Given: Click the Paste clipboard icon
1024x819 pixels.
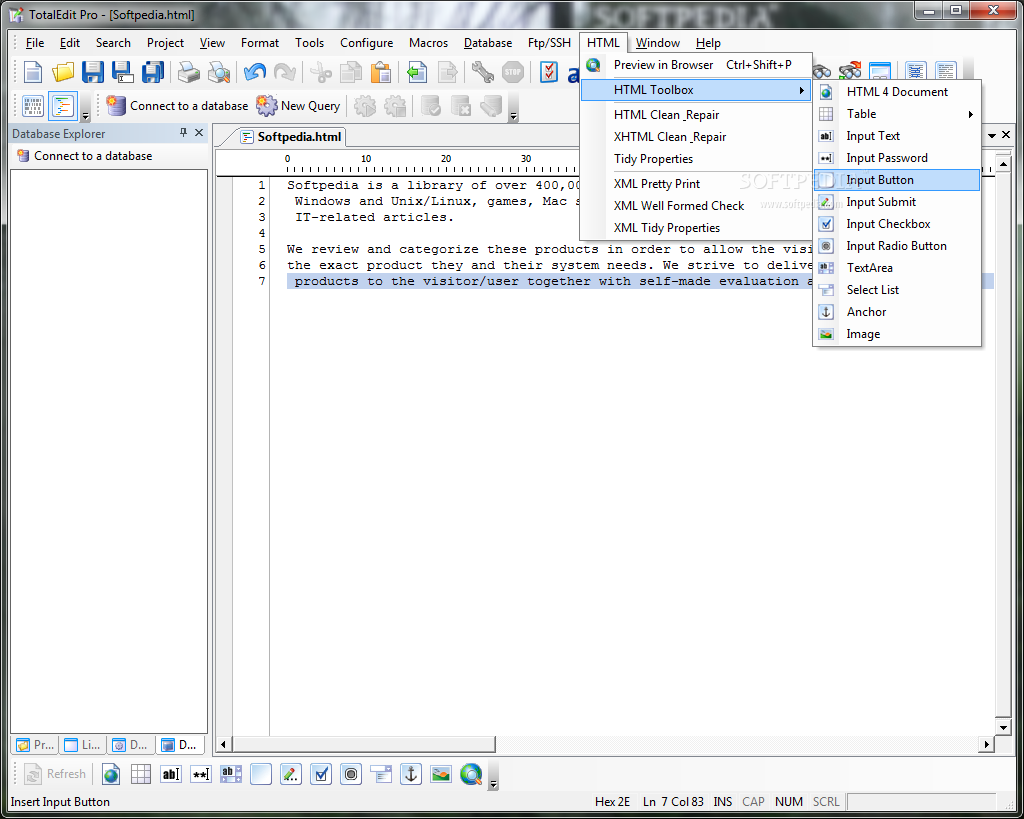Looking at the screenshot, I should (x=381, y=72).
